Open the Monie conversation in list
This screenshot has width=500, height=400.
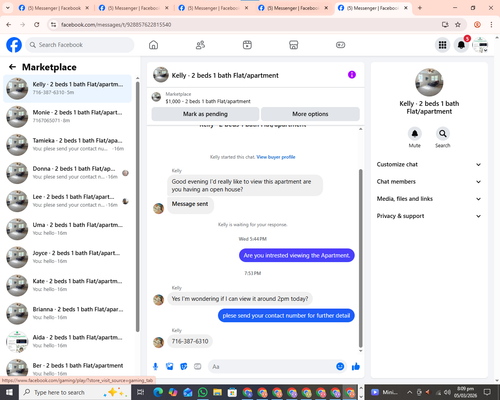[x=67, y=116]
